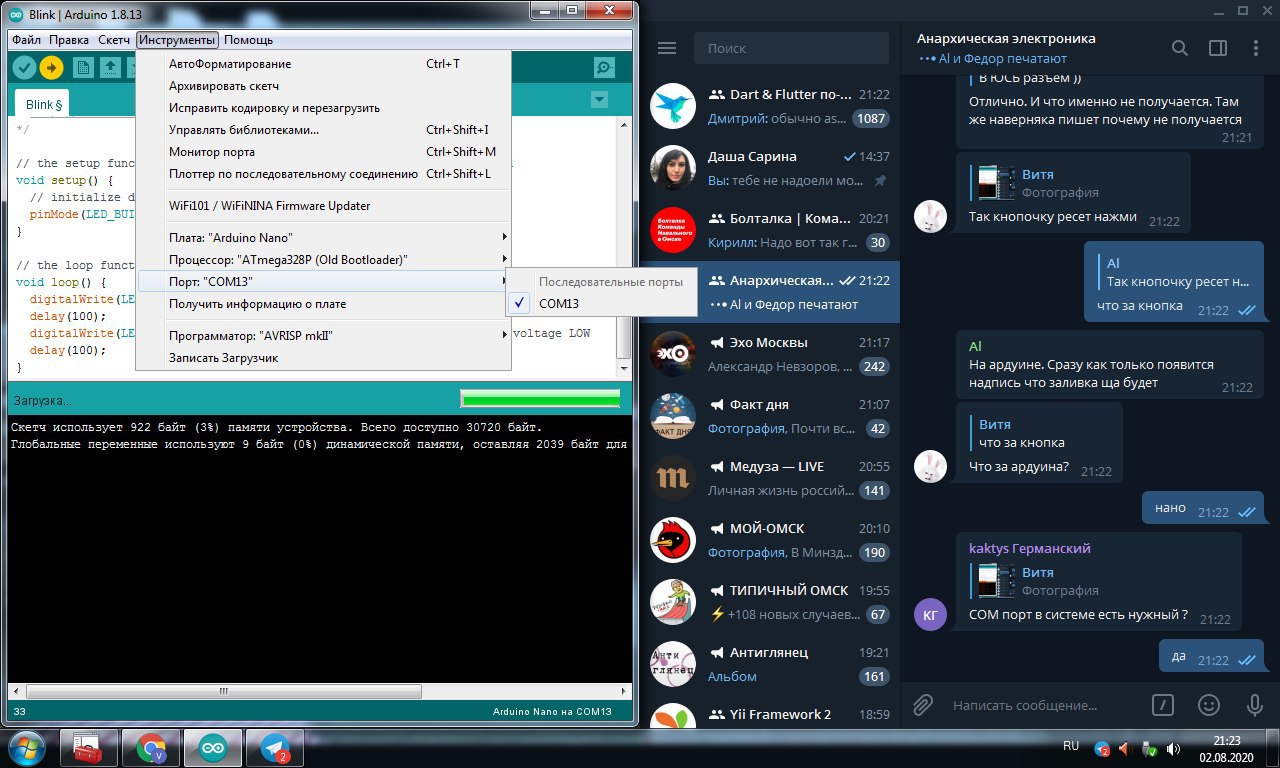This screenshot has height=768, width=1280.
Task: Choose Архивировать скетч entry
Action: point(323,86)
